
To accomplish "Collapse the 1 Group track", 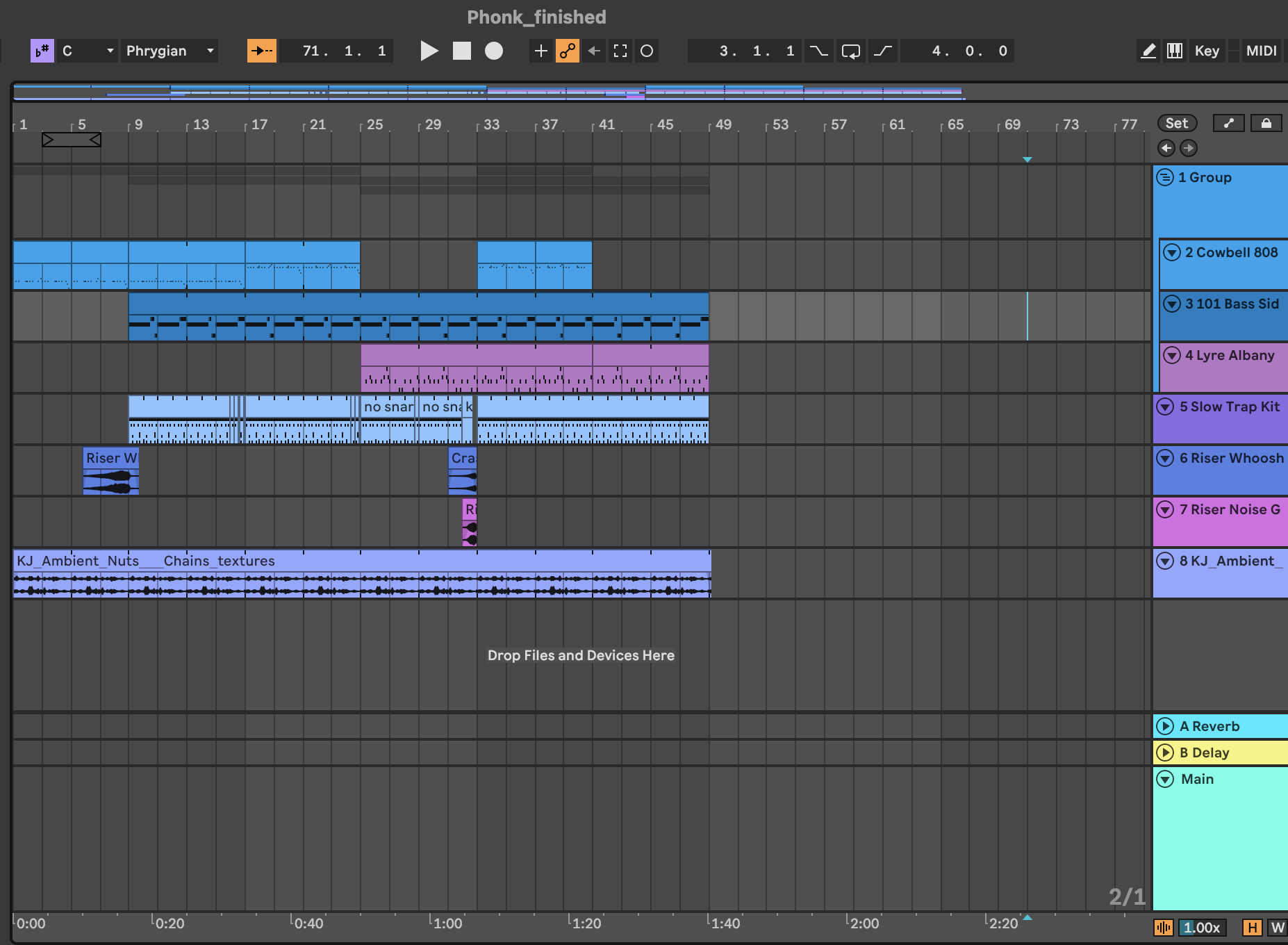I will (1165, 177).
